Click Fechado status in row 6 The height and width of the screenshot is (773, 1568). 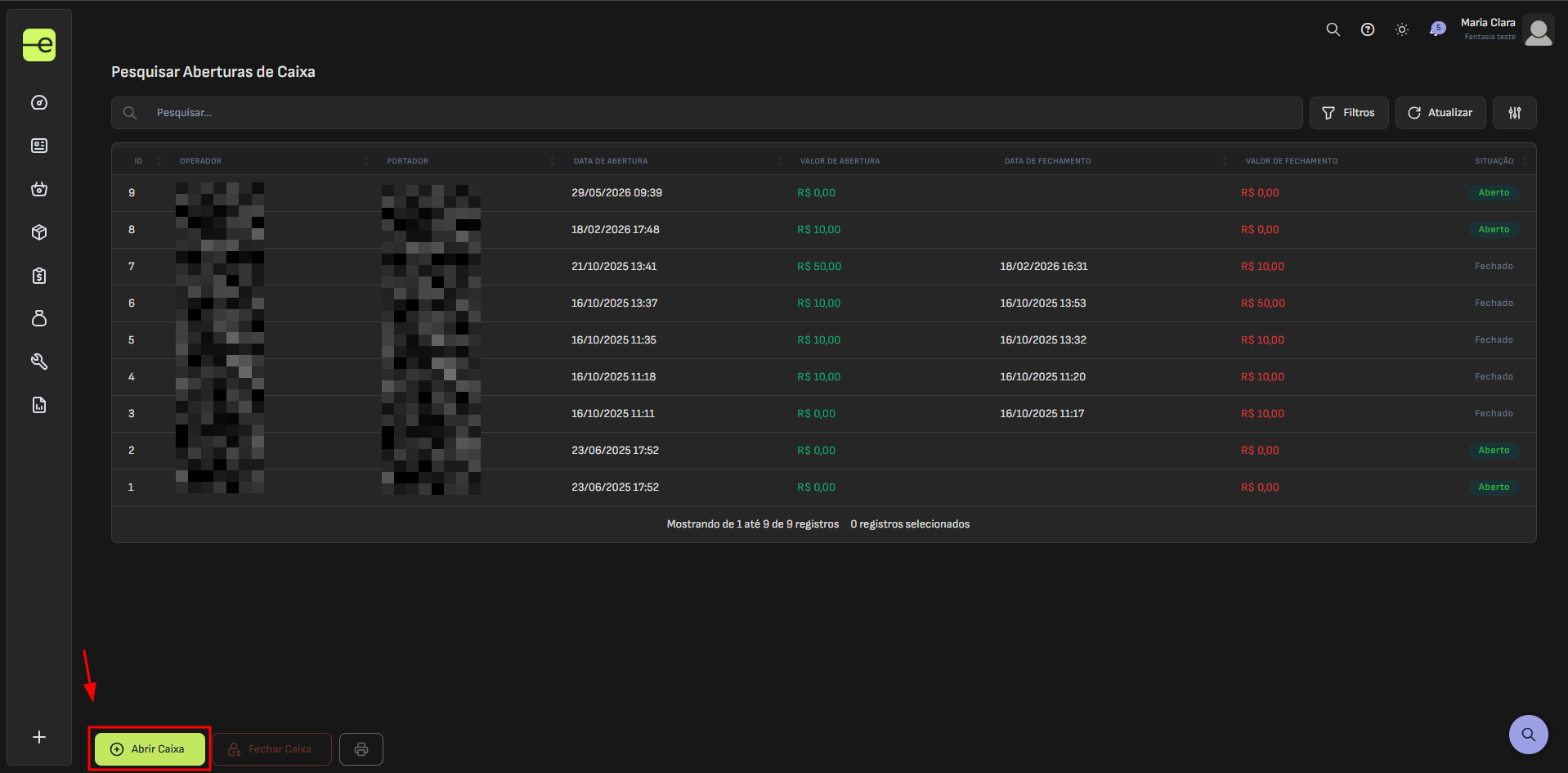1494,303
